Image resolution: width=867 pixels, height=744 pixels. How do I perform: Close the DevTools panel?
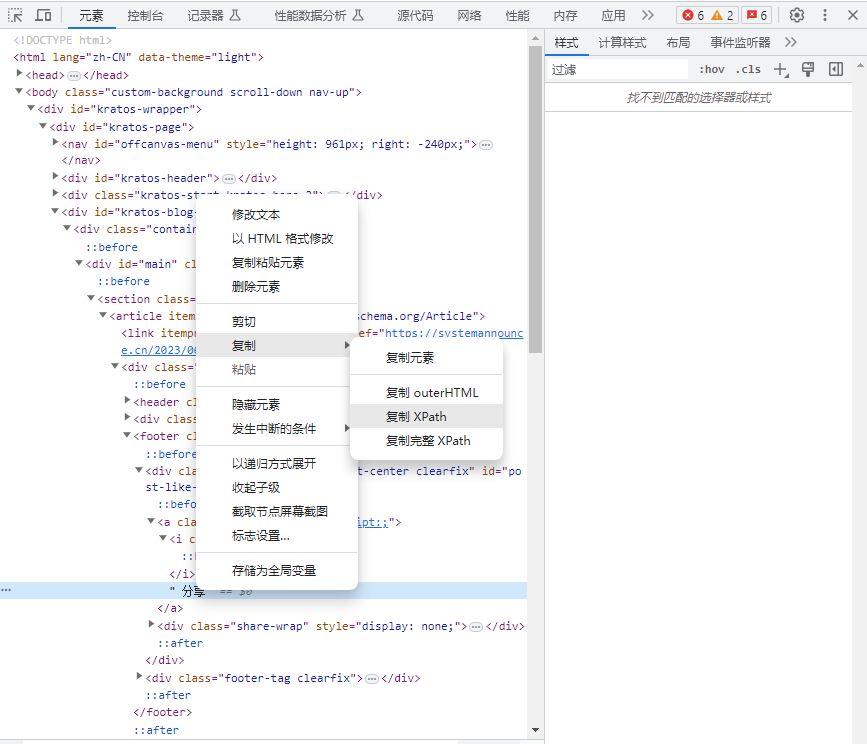coord(853,15)
